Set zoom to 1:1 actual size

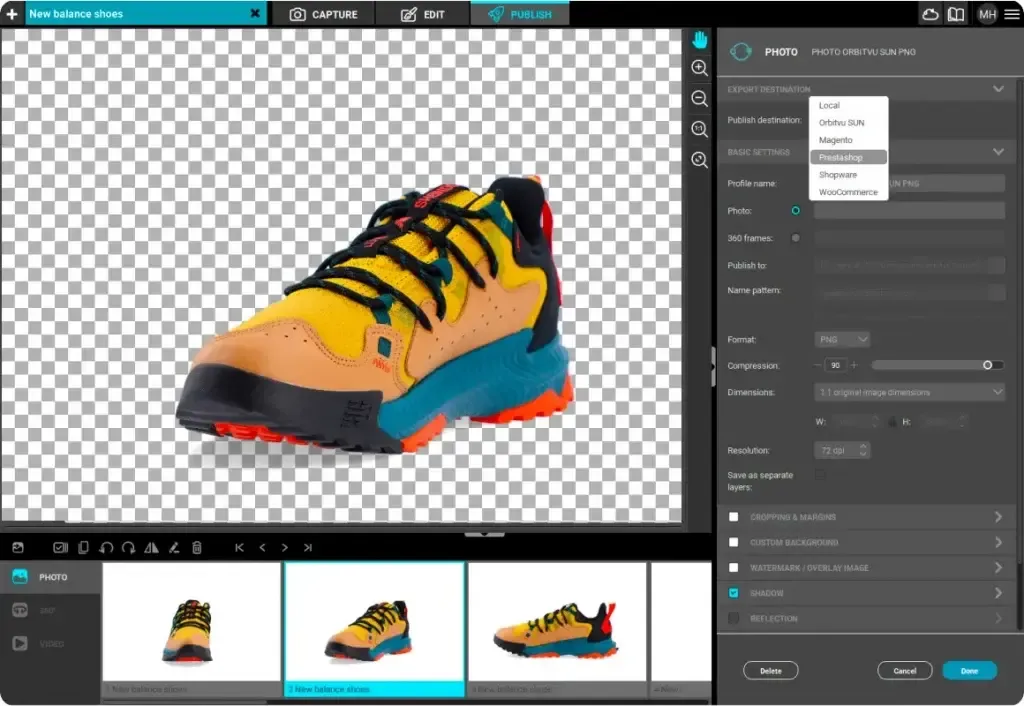click(700, 129)
